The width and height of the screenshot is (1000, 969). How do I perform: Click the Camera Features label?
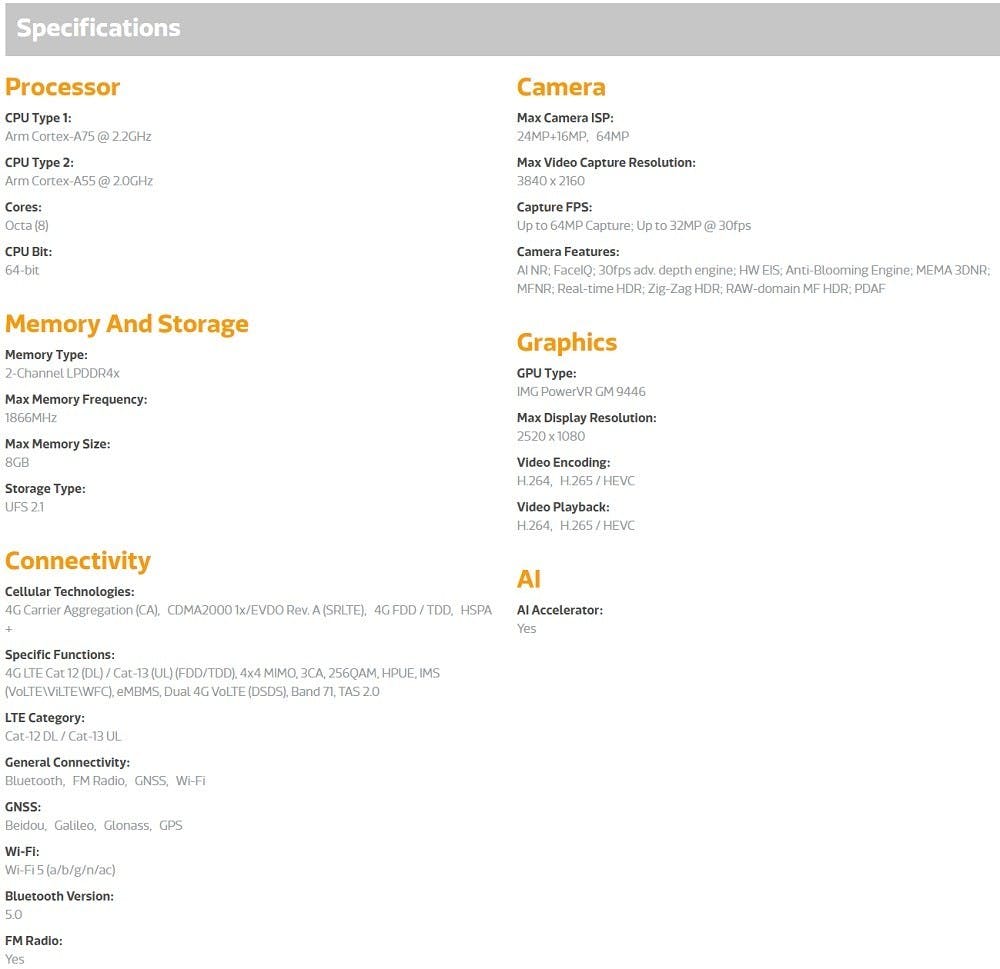click(568, 252)
